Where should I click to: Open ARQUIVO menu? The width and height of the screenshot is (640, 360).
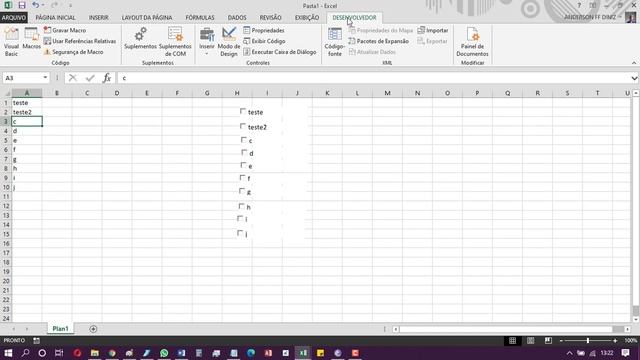14,18
